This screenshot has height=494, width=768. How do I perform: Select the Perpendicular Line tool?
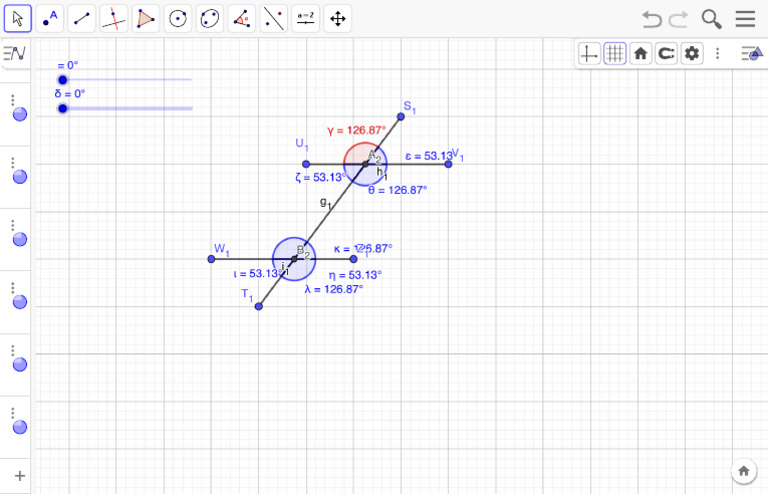(114, 19)
